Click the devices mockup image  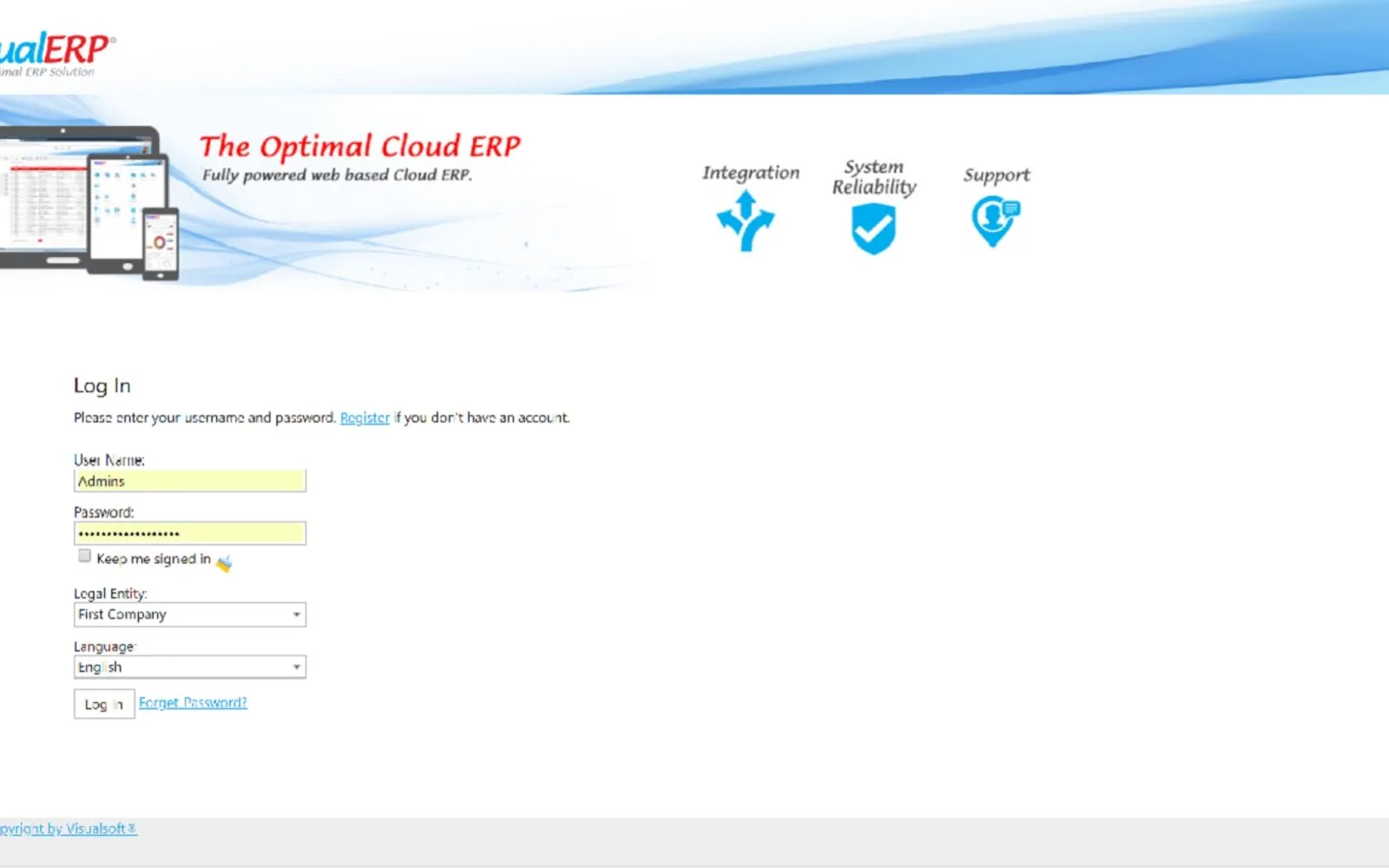(89, 203)
